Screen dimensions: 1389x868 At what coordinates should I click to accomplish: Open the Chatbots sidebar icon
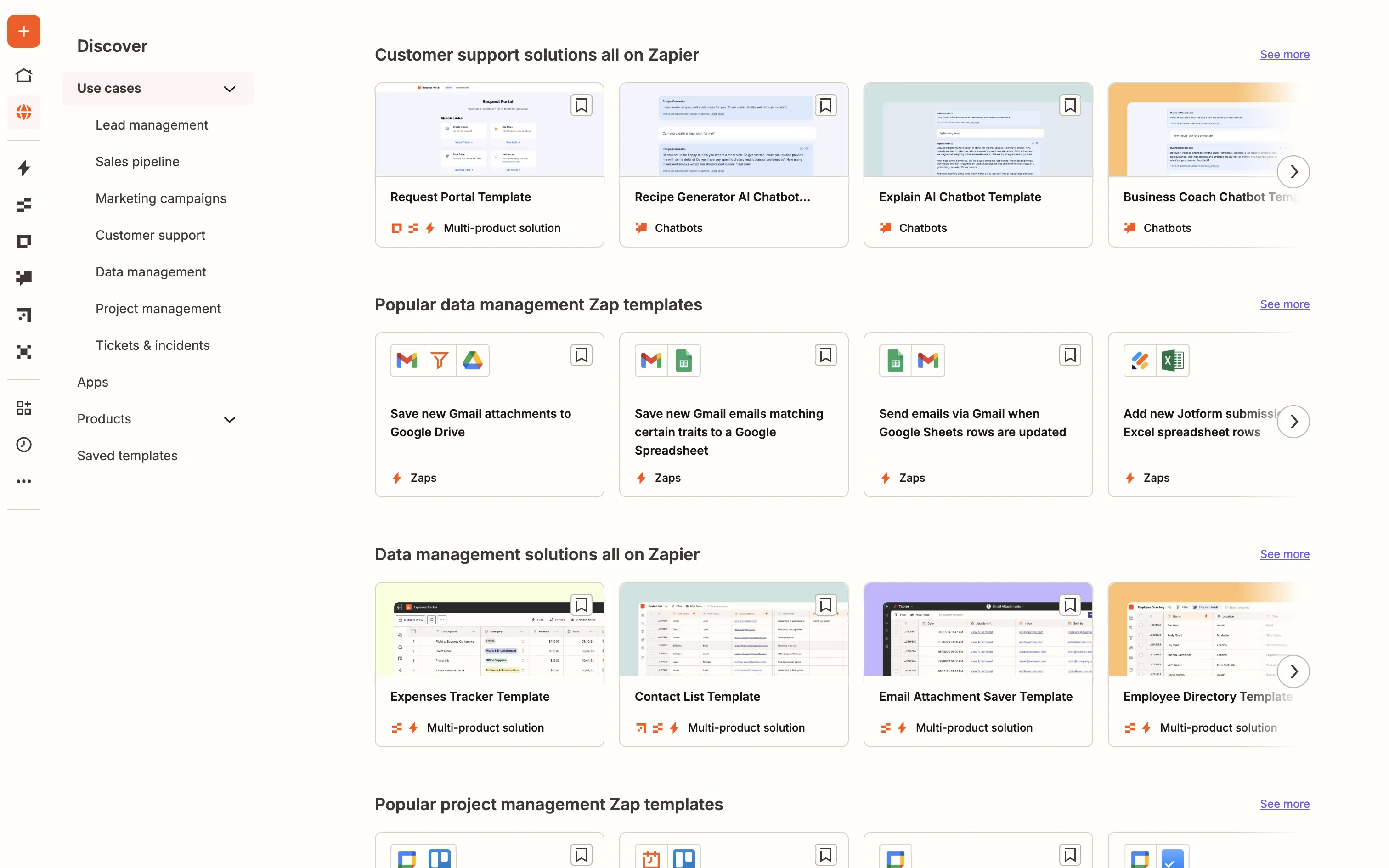point(23,278)
